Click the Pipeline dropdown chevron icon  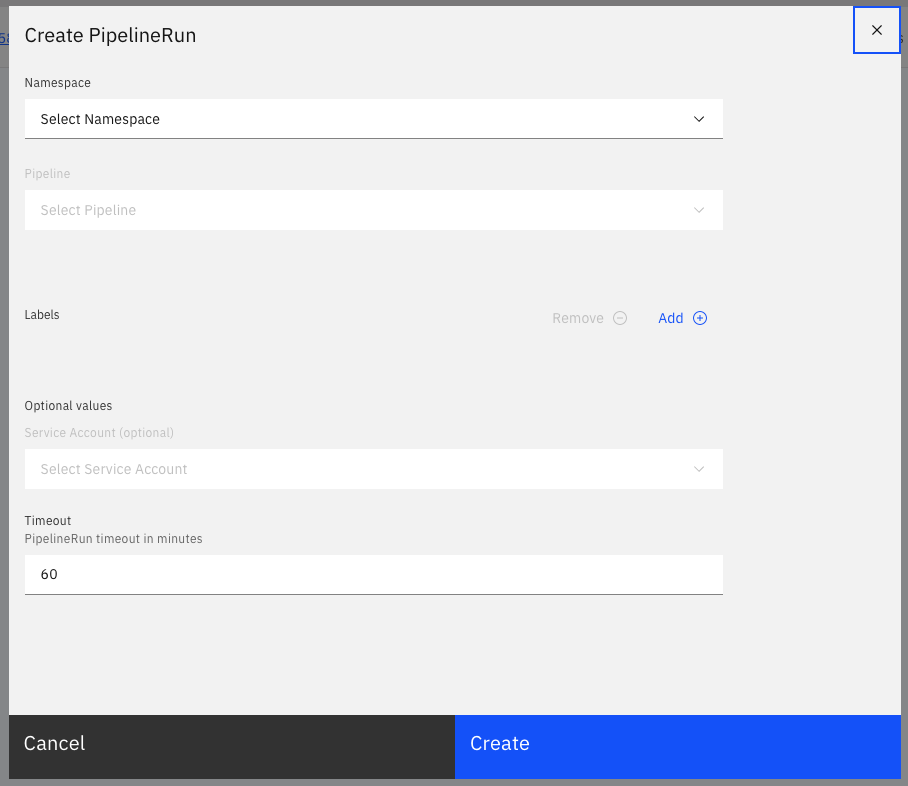(699, 210)
